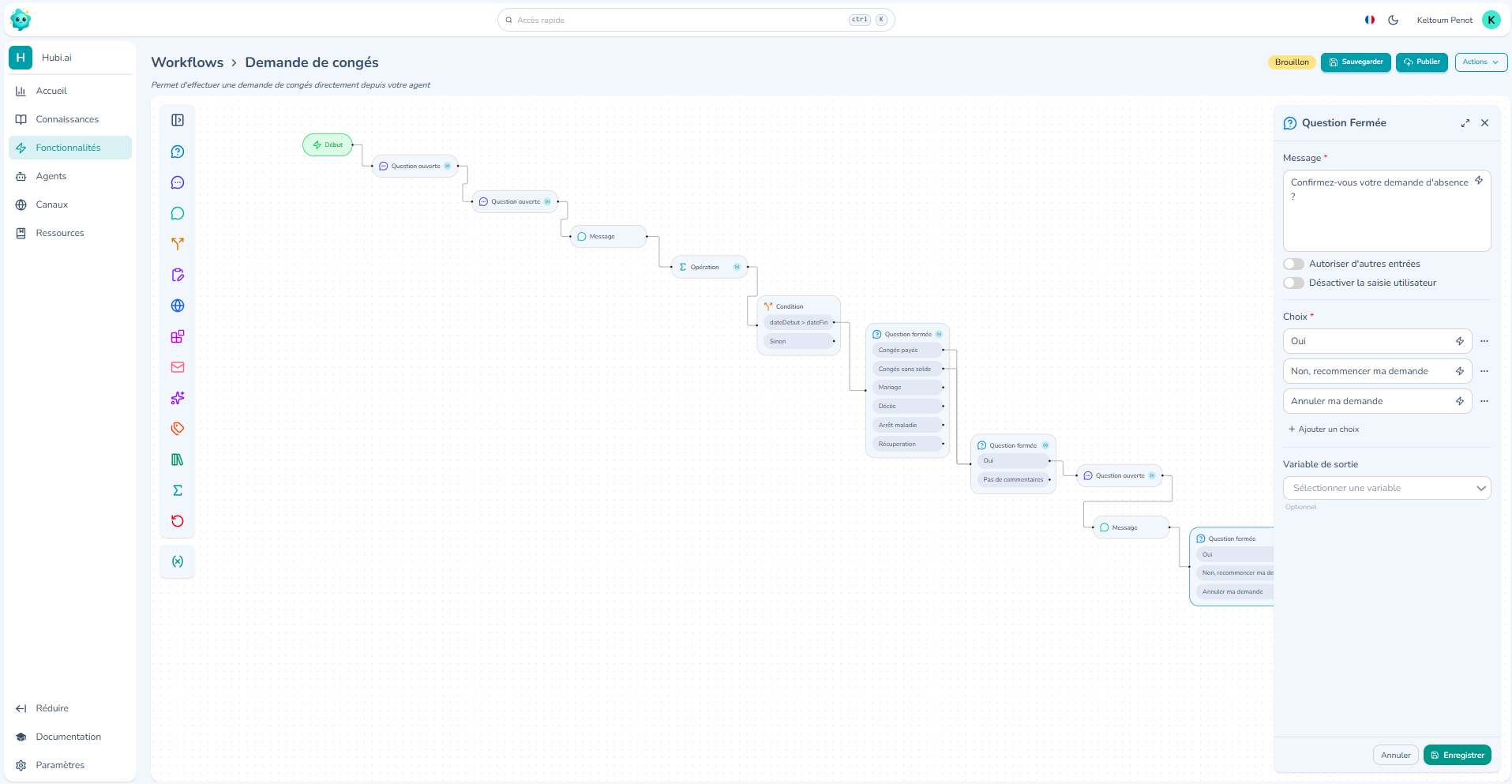Collapse the node palette panel icon
Image resolution: width=1512 pixels, height=784 pixels.
pos(178,120)
